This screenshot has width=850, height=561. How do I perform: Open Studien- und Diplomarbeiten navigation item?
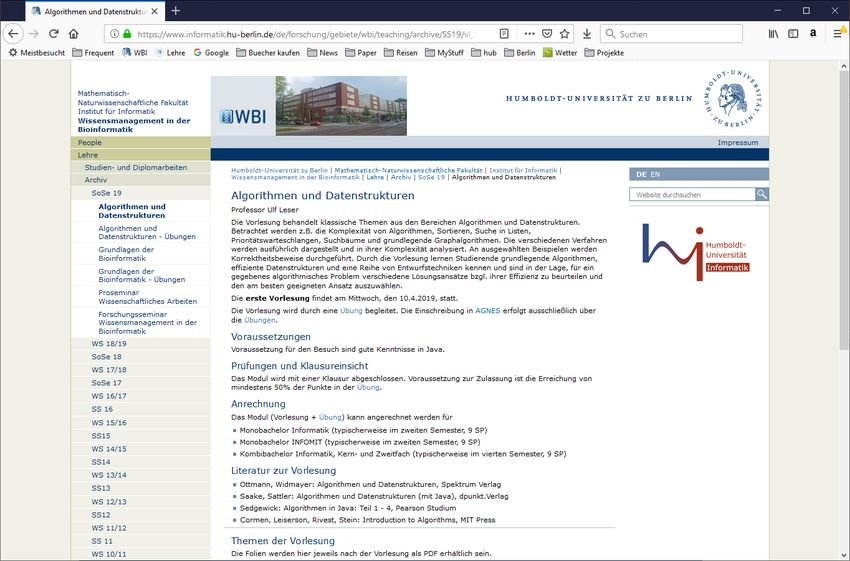[x=140, y=167]
